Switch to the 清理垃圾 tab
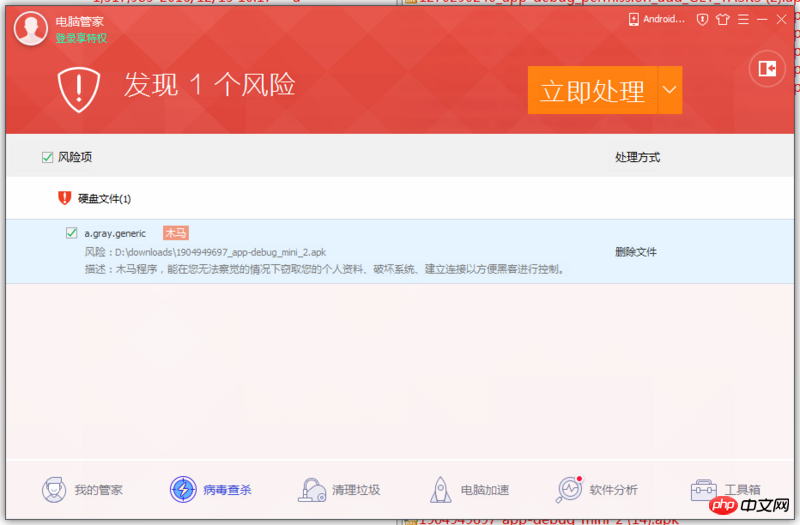 [339, 490]
